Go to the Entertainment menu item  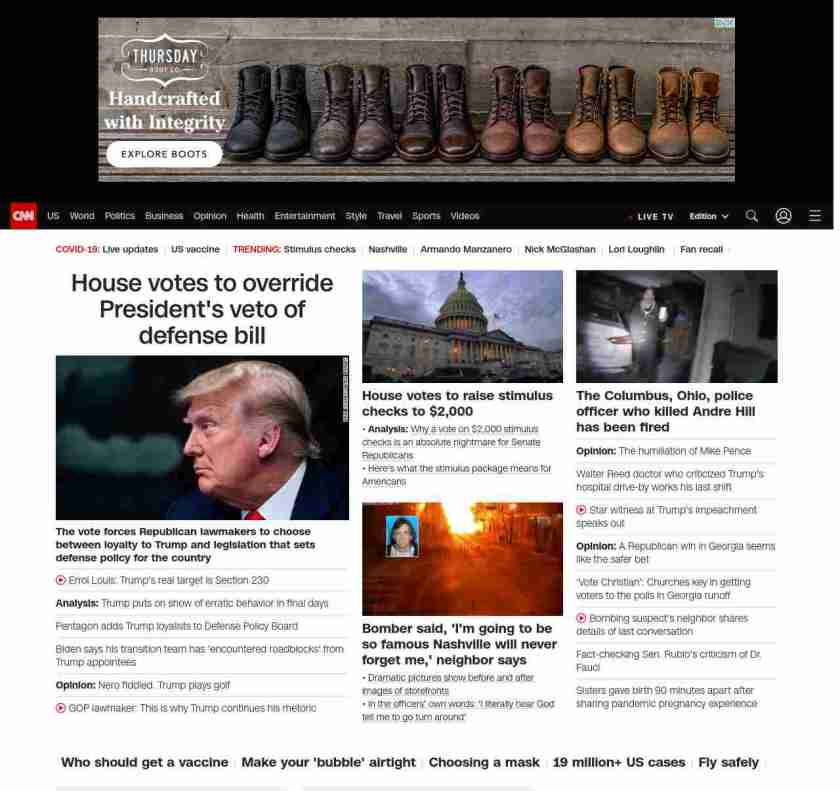[305, 216]
